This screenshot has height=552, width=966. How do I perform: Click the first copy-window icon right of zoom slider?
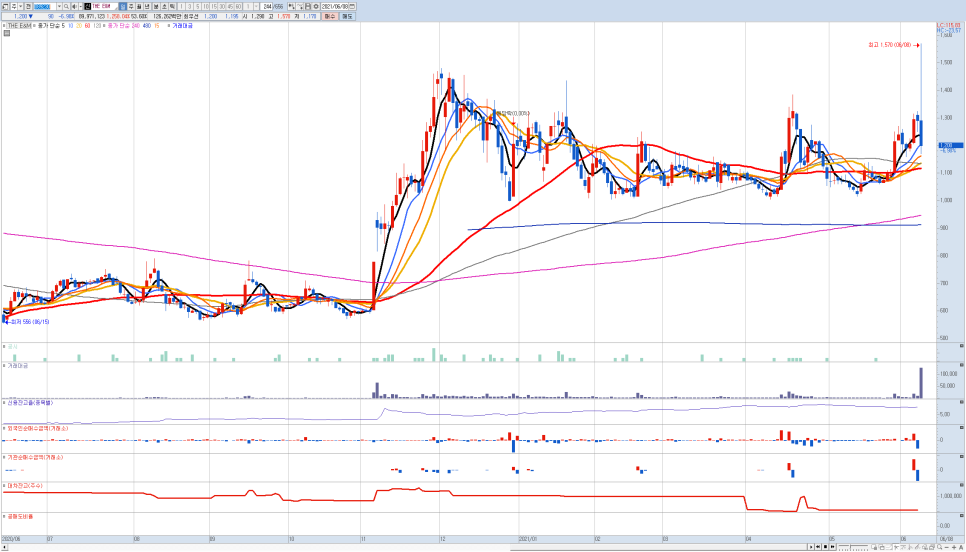coord(874,547)
